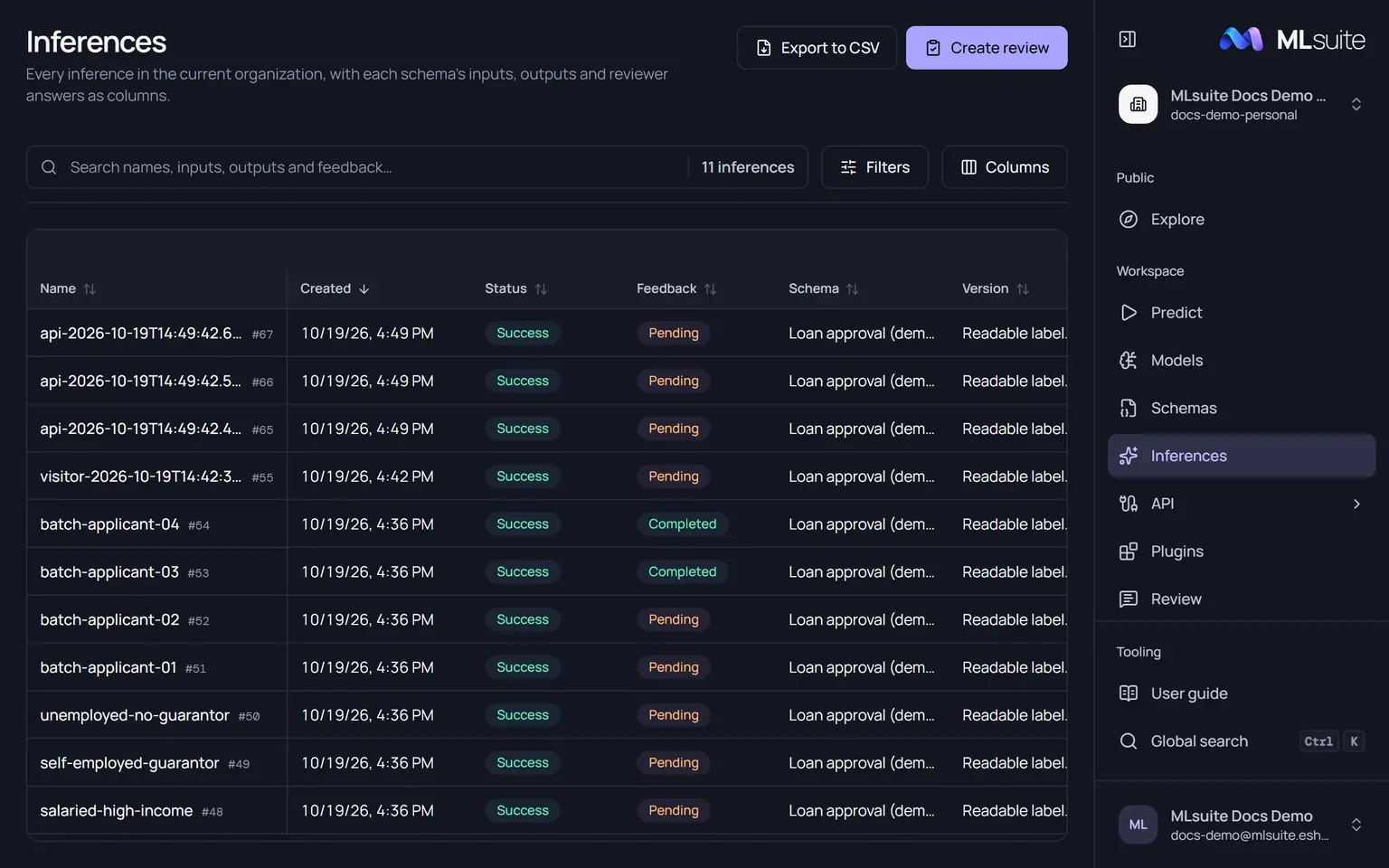Click the Create review button
Screen dimensions: 1389x868
pos(987,48)
